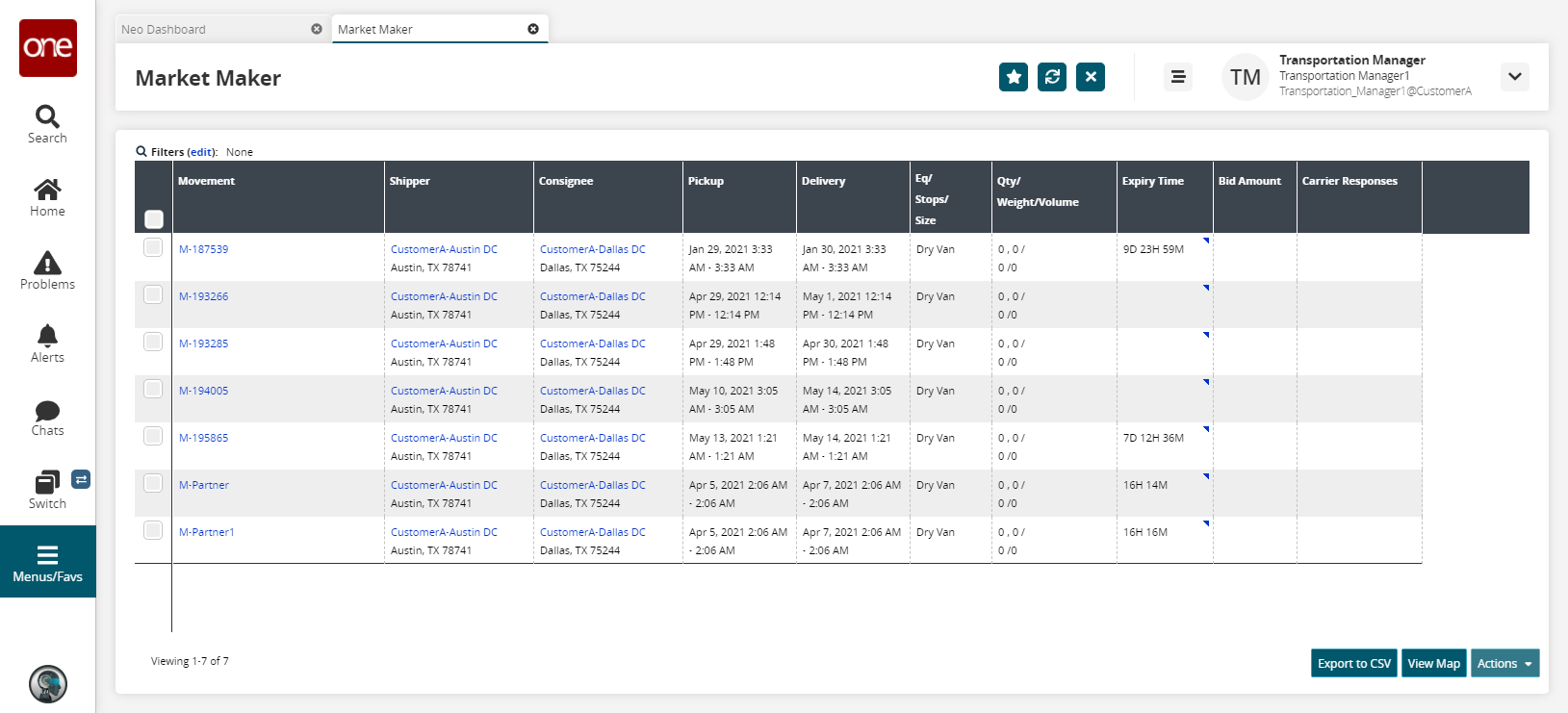The image size is (1568, 713).
Task: Expand the user profile chevron
Action: click(1514, 77)
